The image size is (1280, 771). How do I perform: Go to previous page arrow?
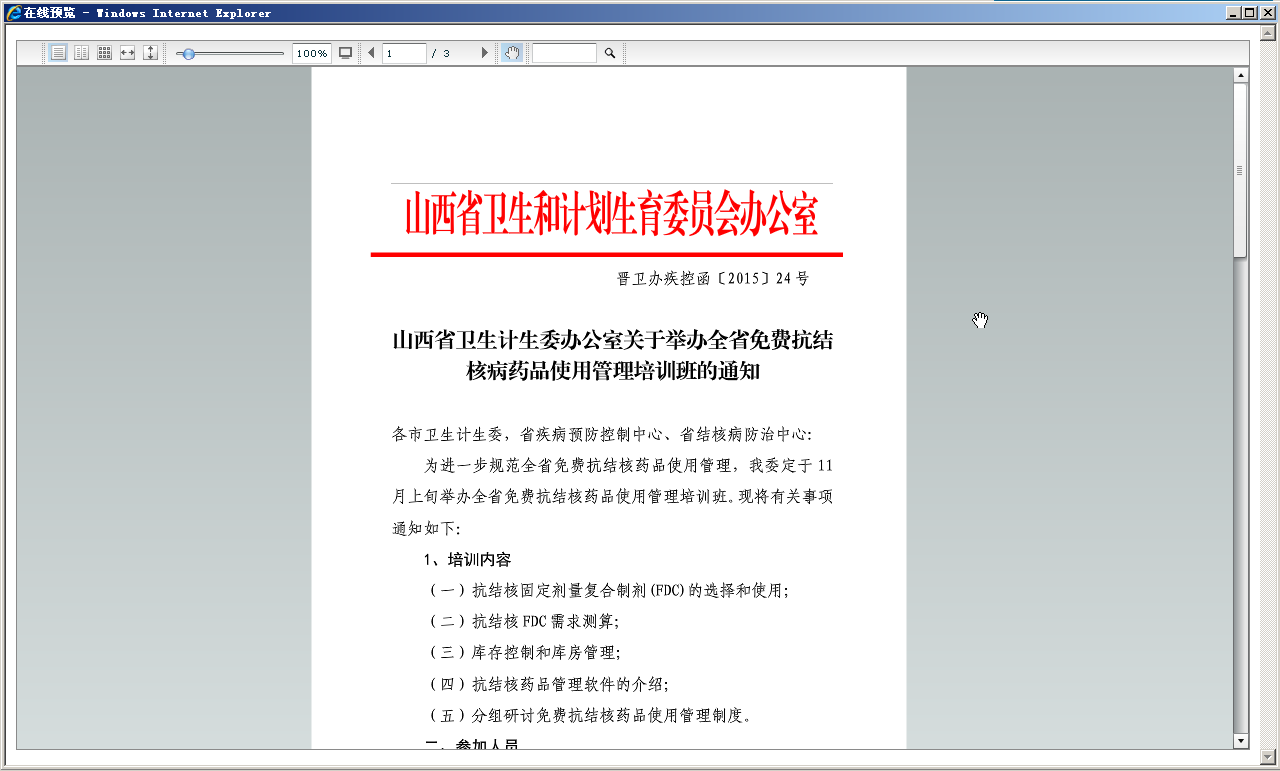[371, 53]
